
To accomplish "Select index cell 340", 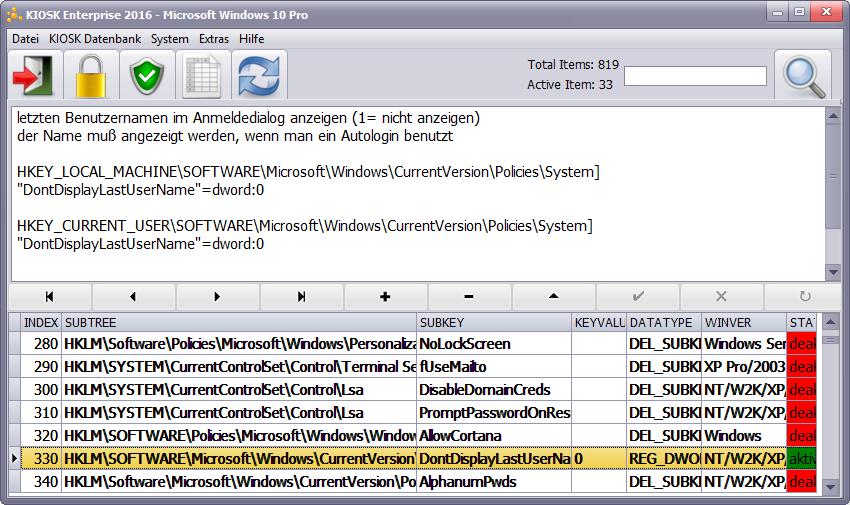I will coord(41,482).
